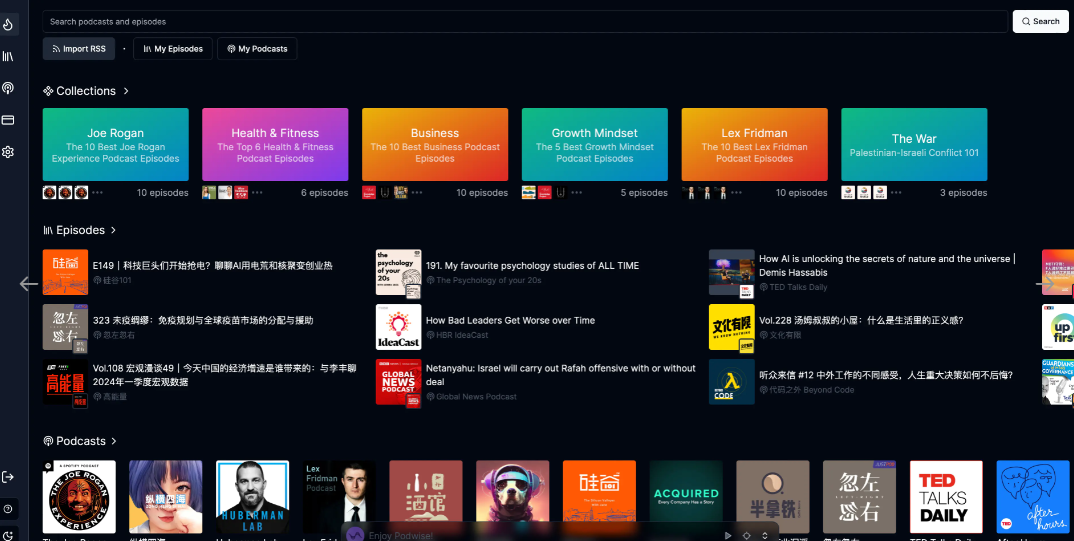Viewport: 1074px width, 541px height.
Task: Click the log out icon in sidebar
Action: click(x=8, y=477)
